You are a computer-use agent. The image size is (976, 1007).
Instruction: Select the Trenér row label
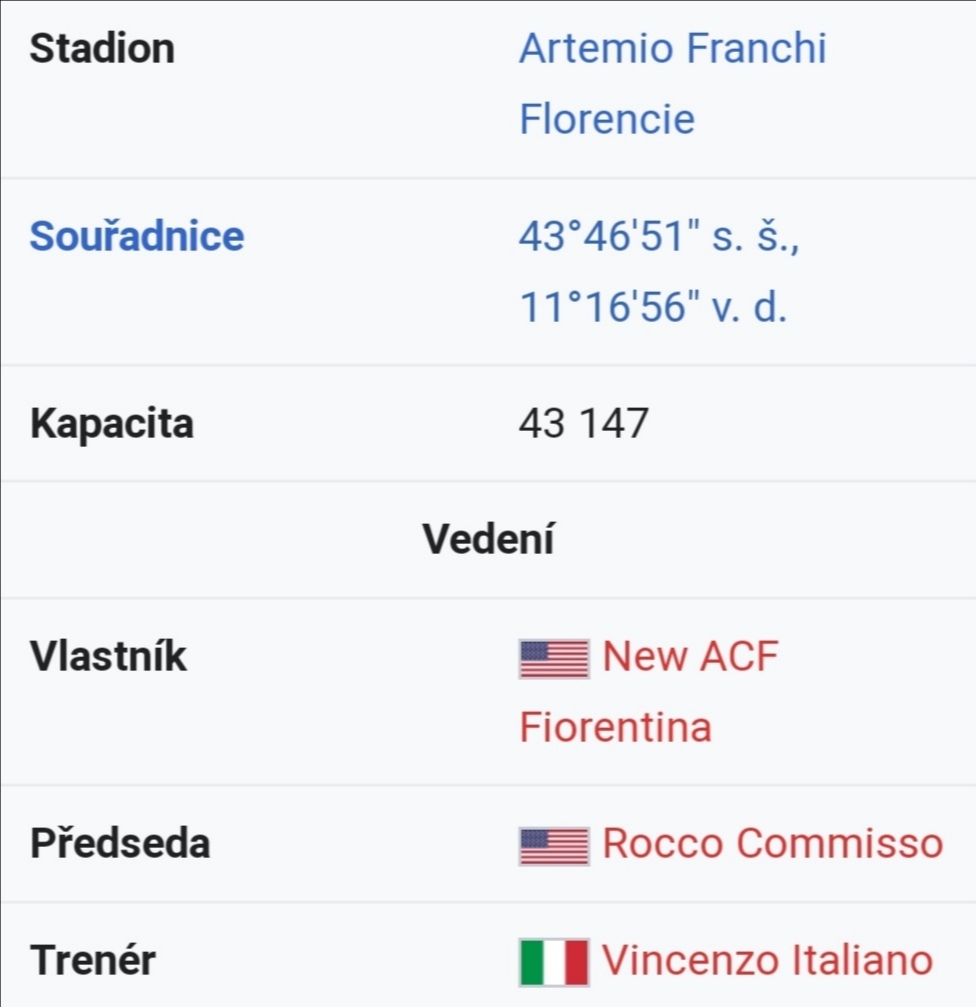[x=92, y=960]
